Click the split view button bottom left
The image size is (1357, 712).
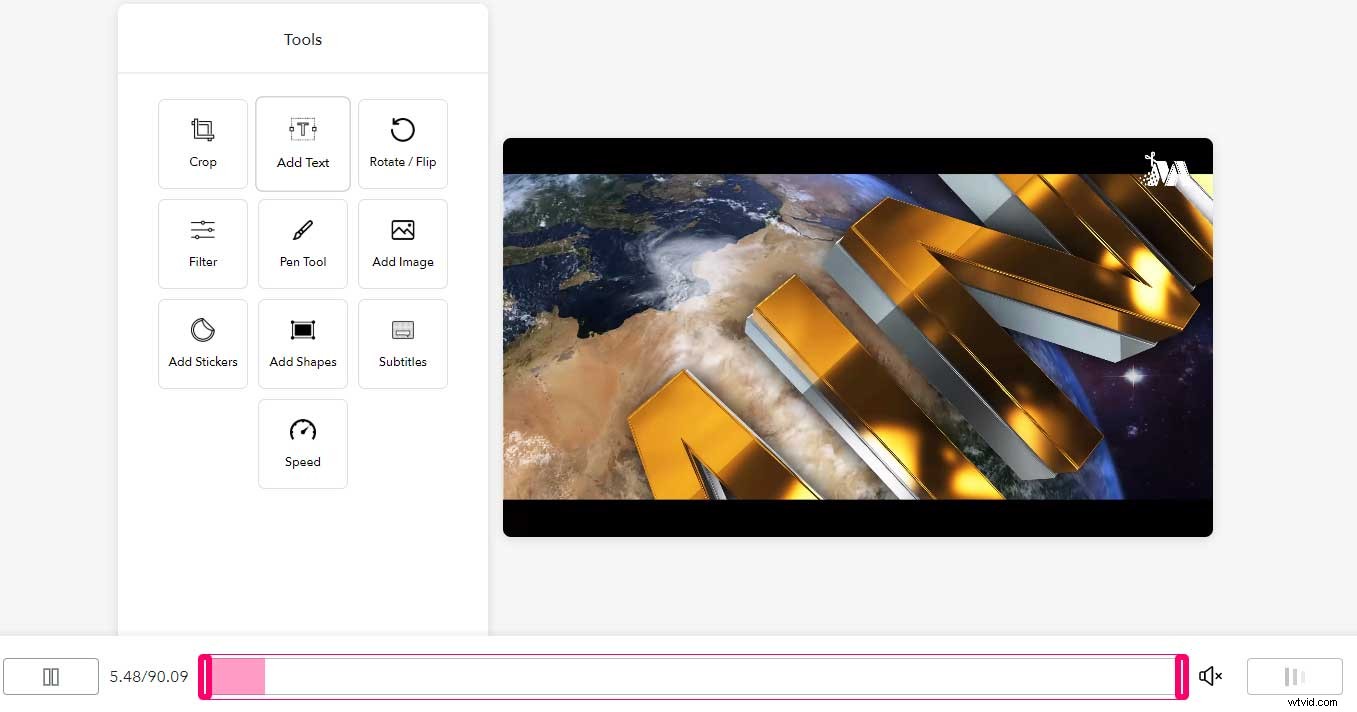[51, 677]
